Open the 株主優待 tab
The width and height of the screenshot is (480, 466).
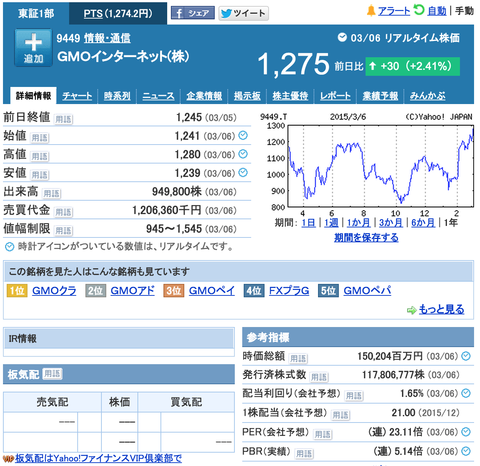(290, 96)
